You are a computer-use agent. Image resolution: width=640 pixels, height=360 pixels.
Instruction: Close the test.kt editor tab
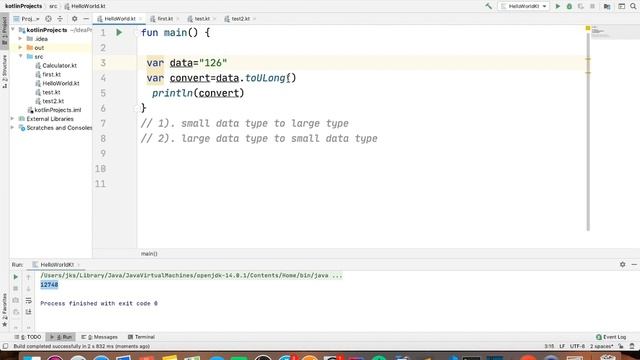coord(215,19)
